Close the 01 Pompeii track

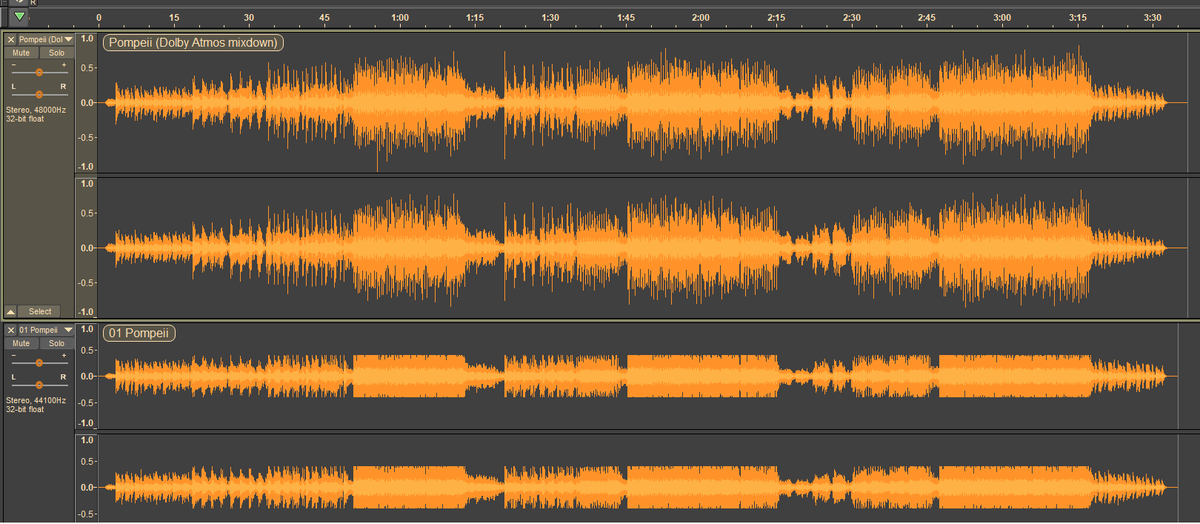point(11,329)
